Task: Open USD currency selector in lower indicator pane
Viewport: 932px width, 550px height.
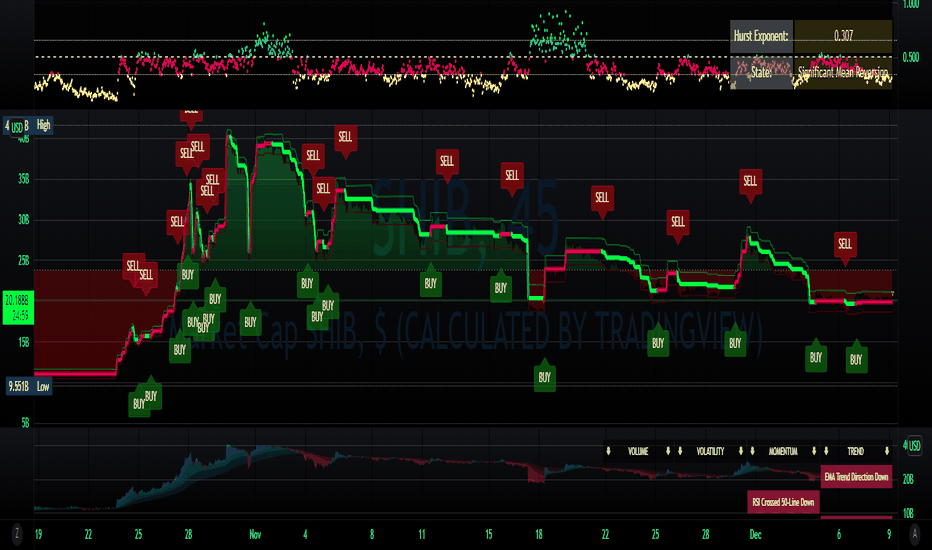Action: (914, 445)
